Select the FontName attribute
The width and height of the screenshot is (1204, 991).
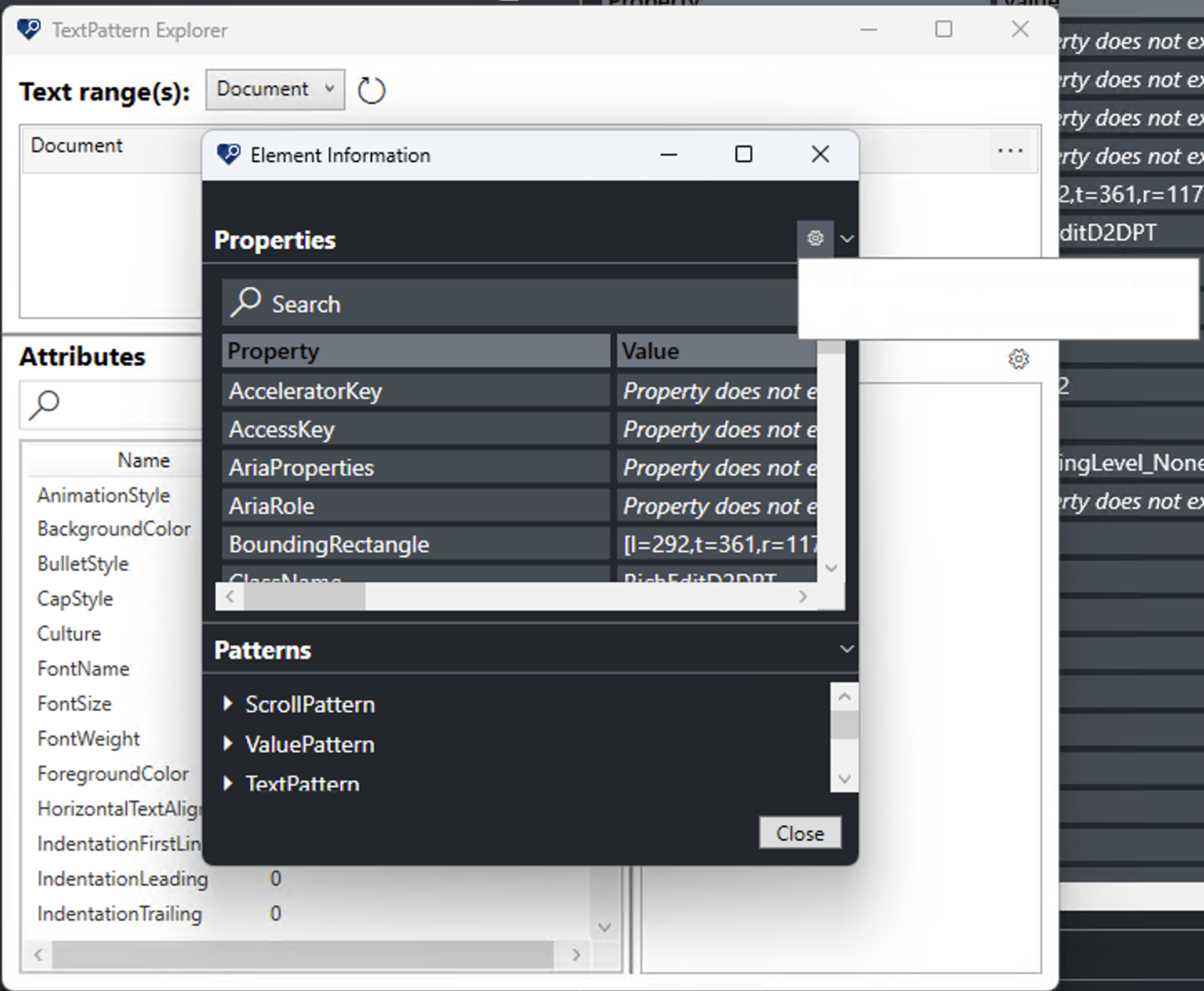[x=83, y=668]
